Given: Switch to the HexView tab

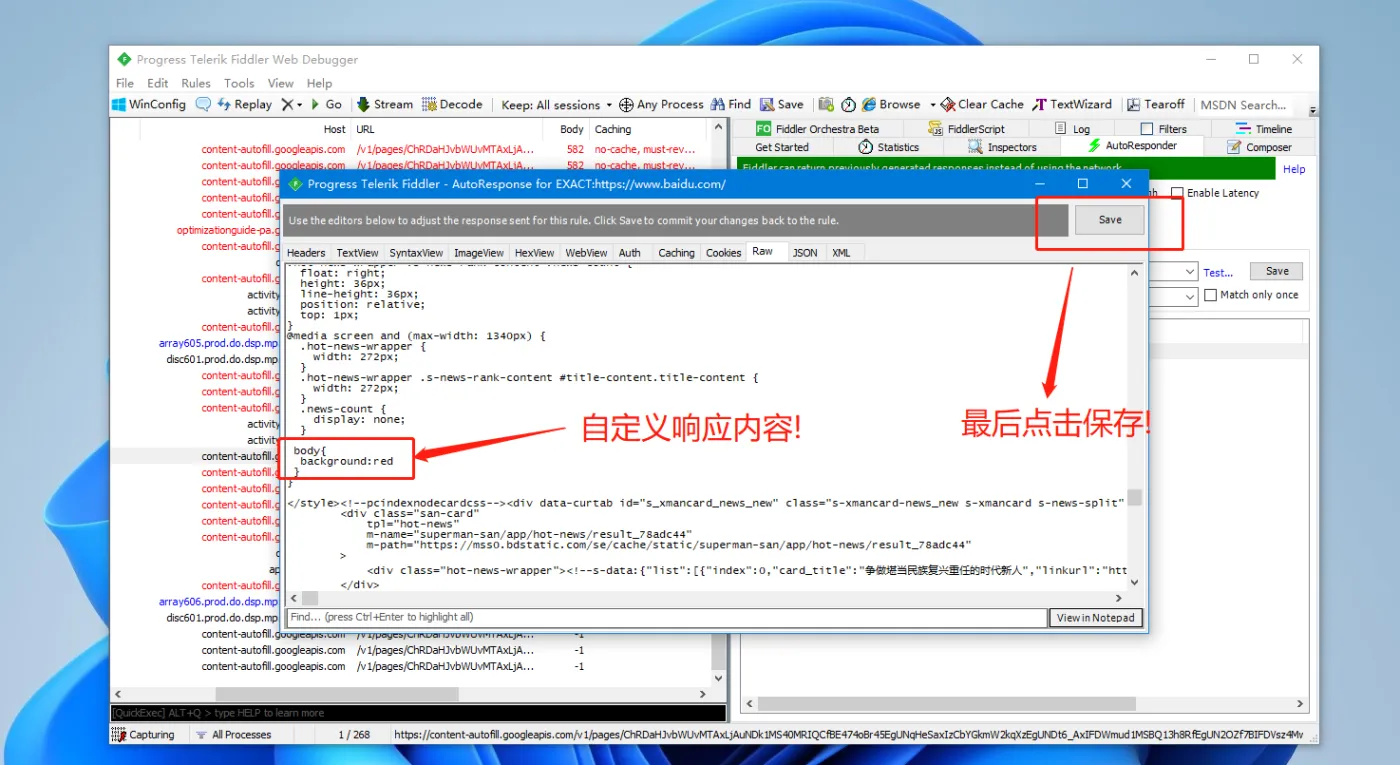Looking at the screenshot, I should [x=534, y=253].
